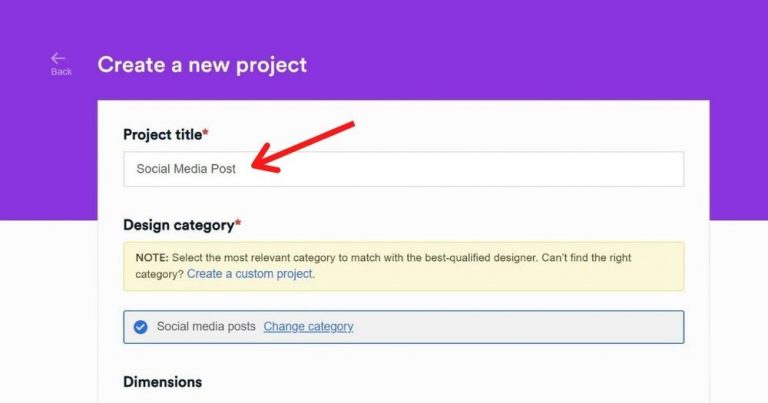Image resolution: width=768 pixels, height=403 pixels.
Task: Click the "Project title" field label
Action: 162,134
